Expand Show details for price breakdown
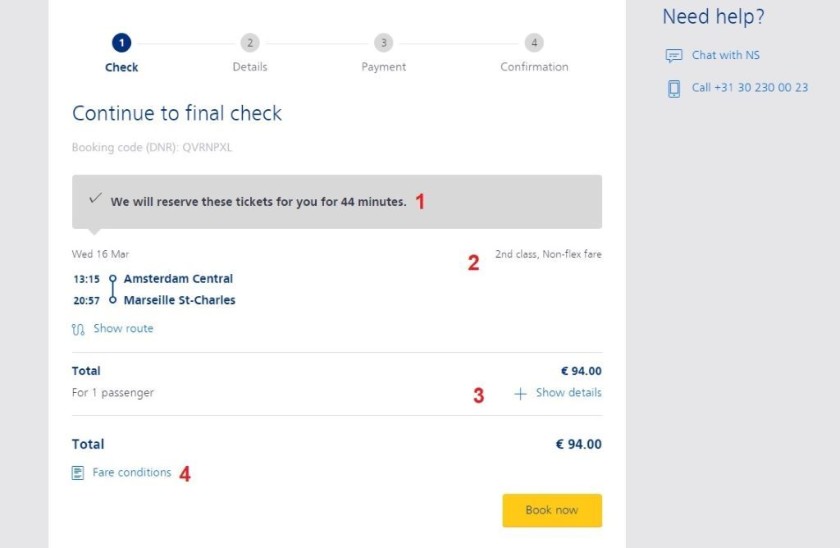Viewport: 840px width, 548px height. coord(568,393)
